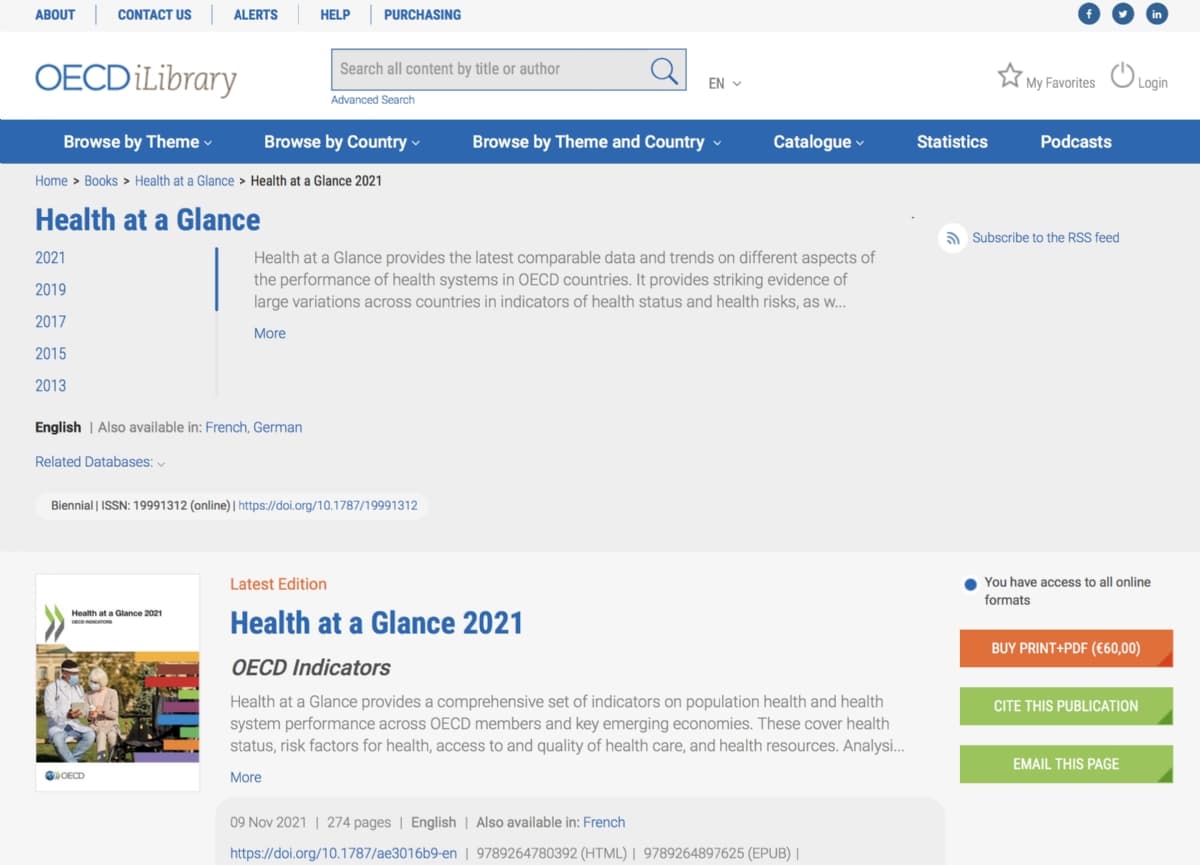Click the Login power icon

[1123, 76]
